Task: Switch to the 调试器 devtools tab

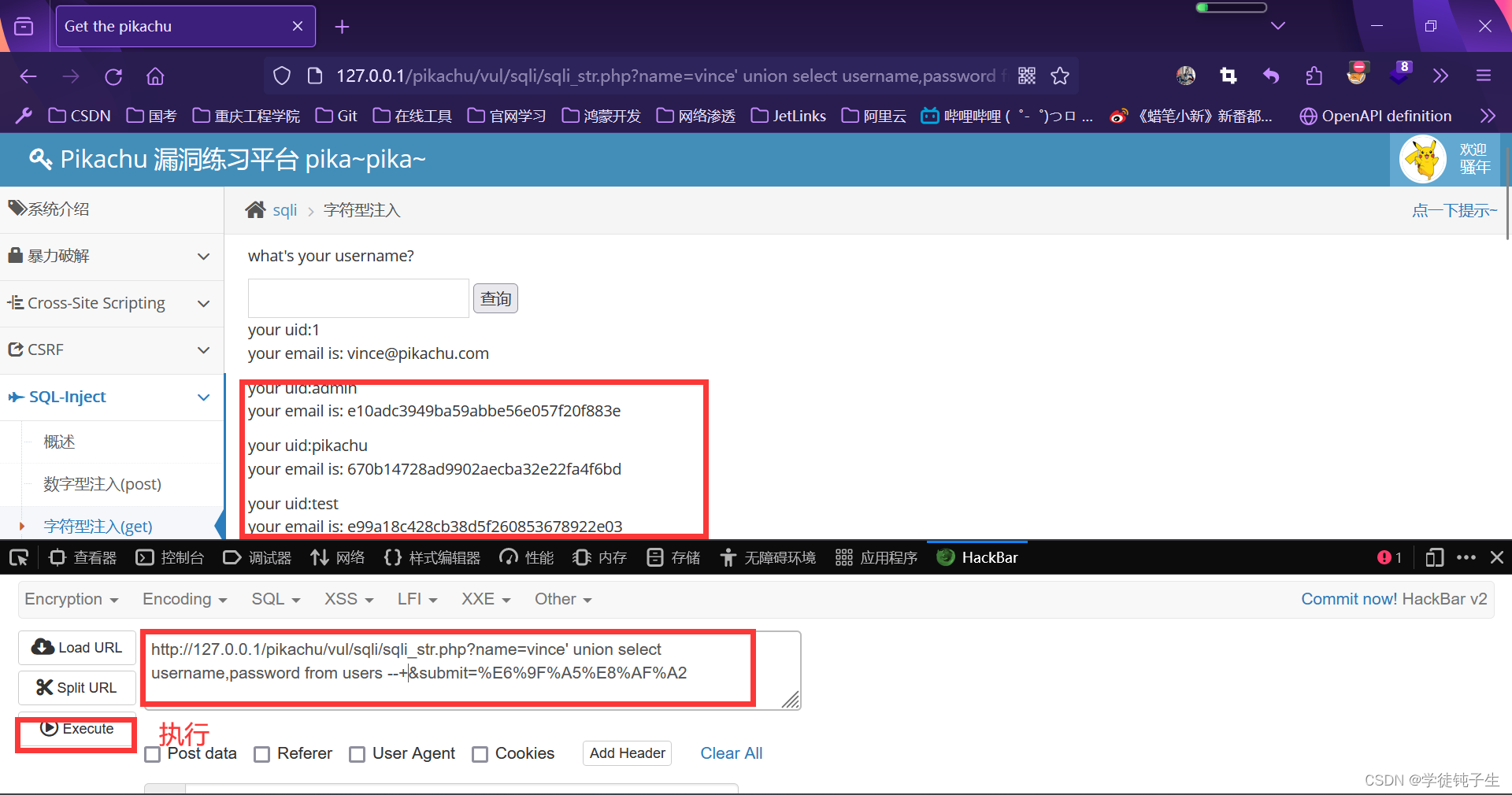Action: (x=258, y=557)
